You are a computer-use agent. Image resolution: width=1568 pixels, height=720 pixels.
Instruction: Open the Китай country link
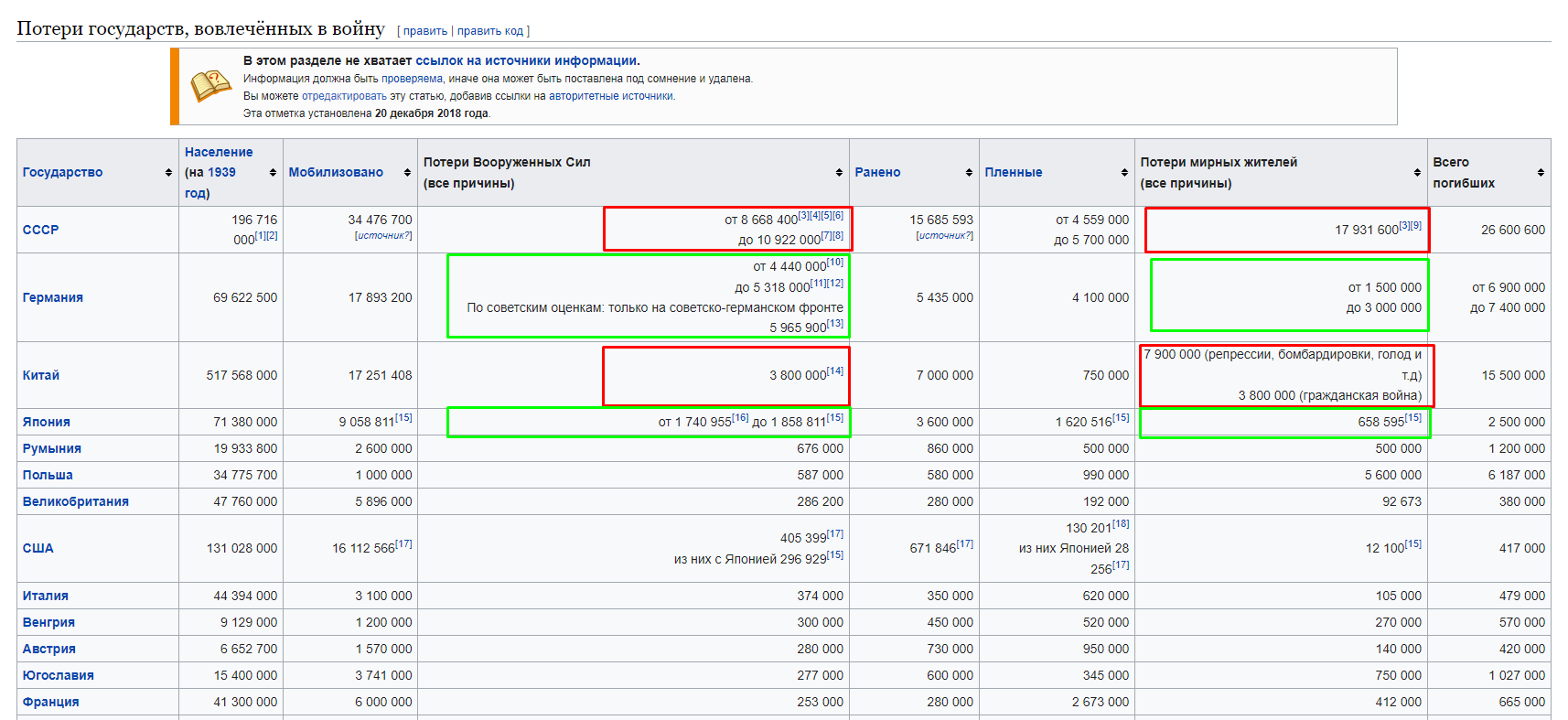click(x=41, y=375)
